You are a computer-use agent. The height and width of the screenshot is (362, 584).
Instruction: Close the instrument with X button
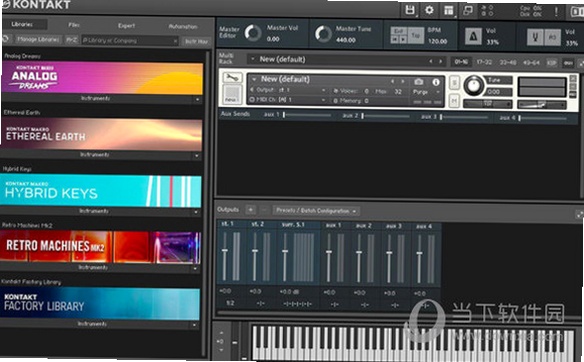coord(573,78)
